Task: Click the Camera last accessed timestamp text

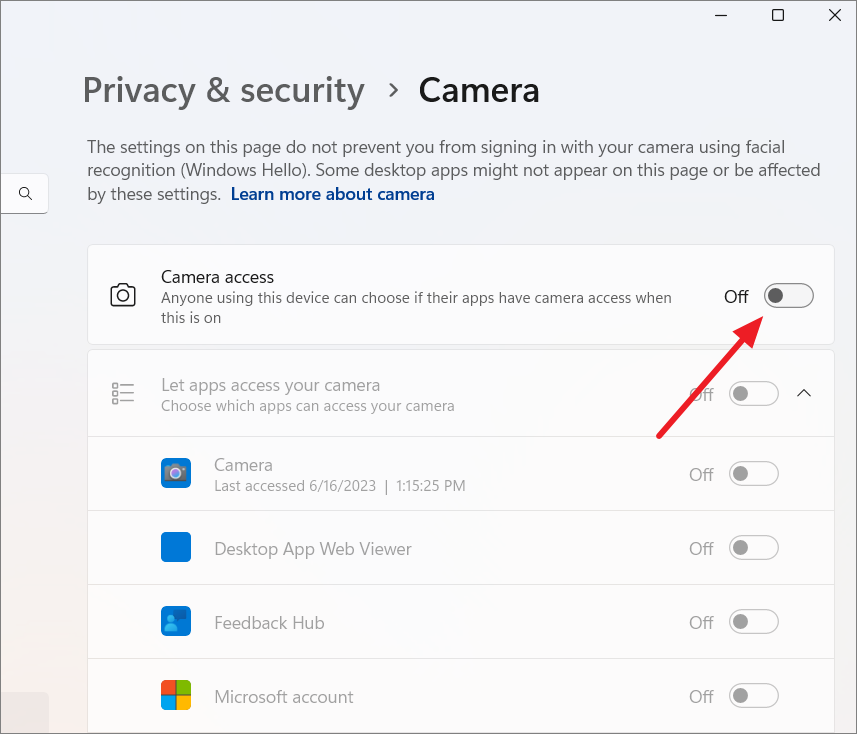Action: pos(340,486)
